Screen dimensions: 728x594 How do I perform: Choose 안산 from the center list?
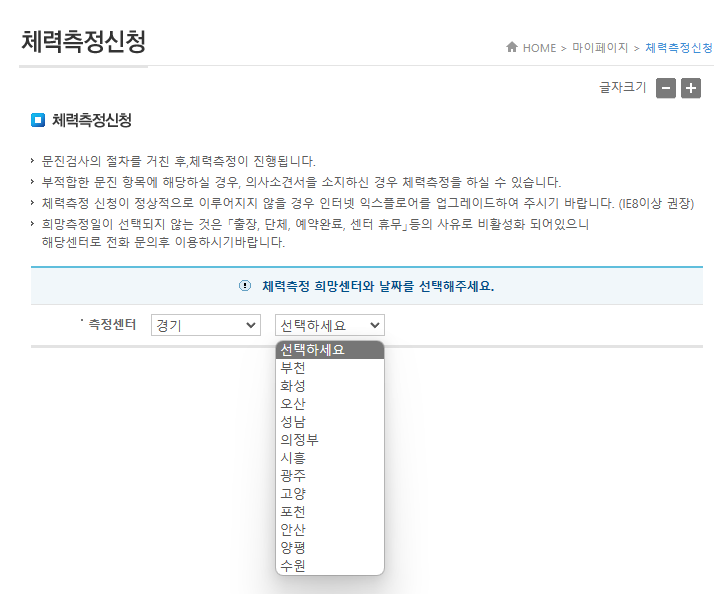click(x=330, y=529)
